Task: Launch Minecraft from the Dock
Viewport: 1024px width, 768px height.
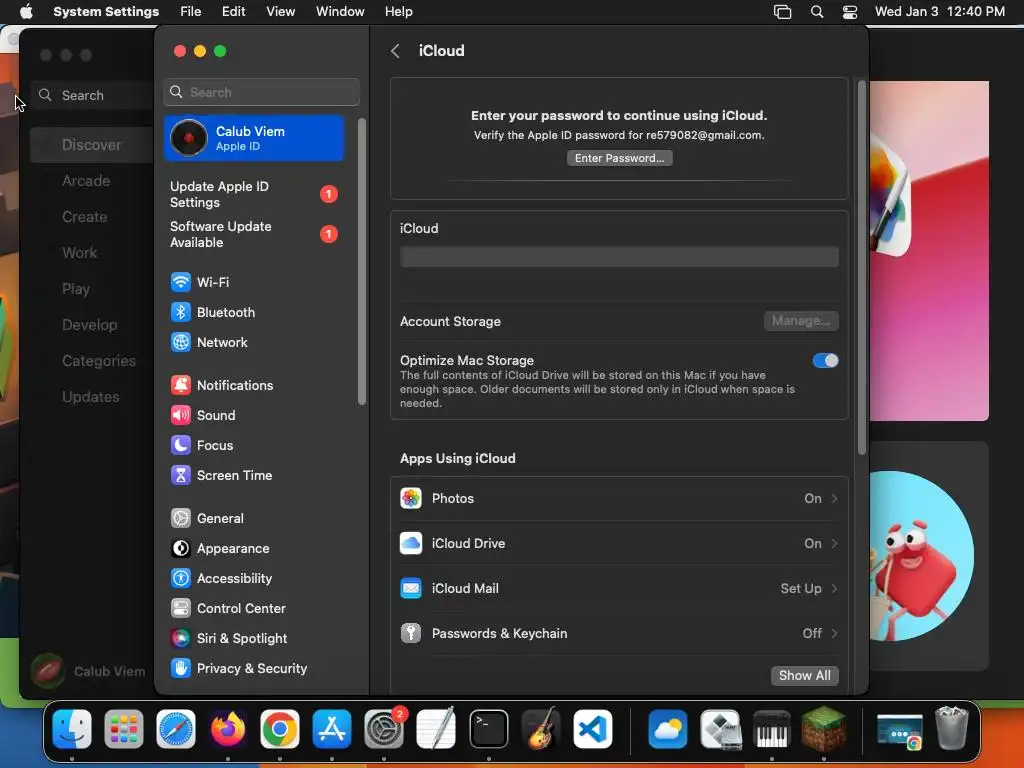Action: tap(824, 729)
